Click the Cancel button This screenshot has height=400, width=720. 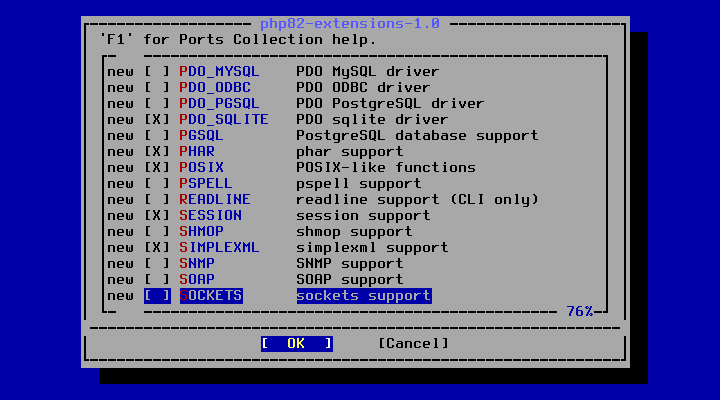(x=413, y=344)
